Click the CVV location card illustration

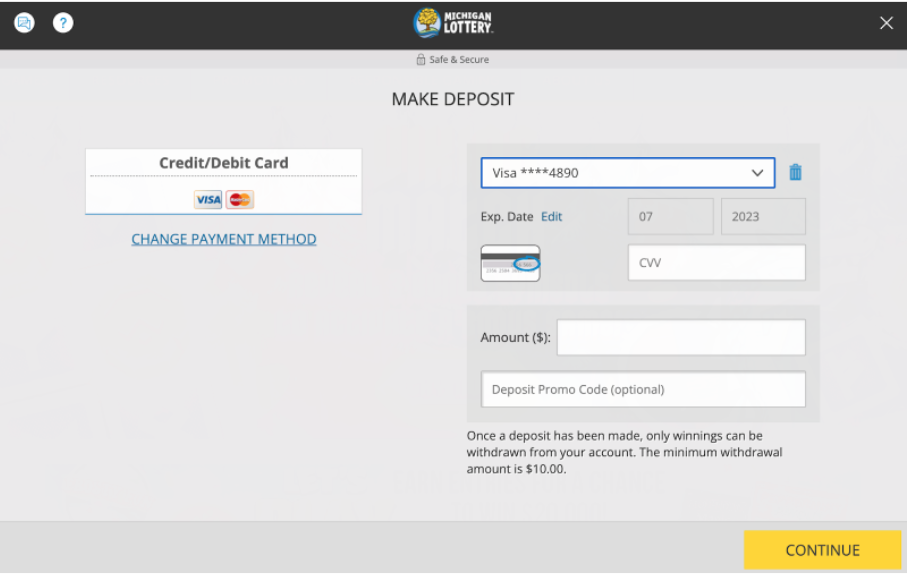[511, 262]
